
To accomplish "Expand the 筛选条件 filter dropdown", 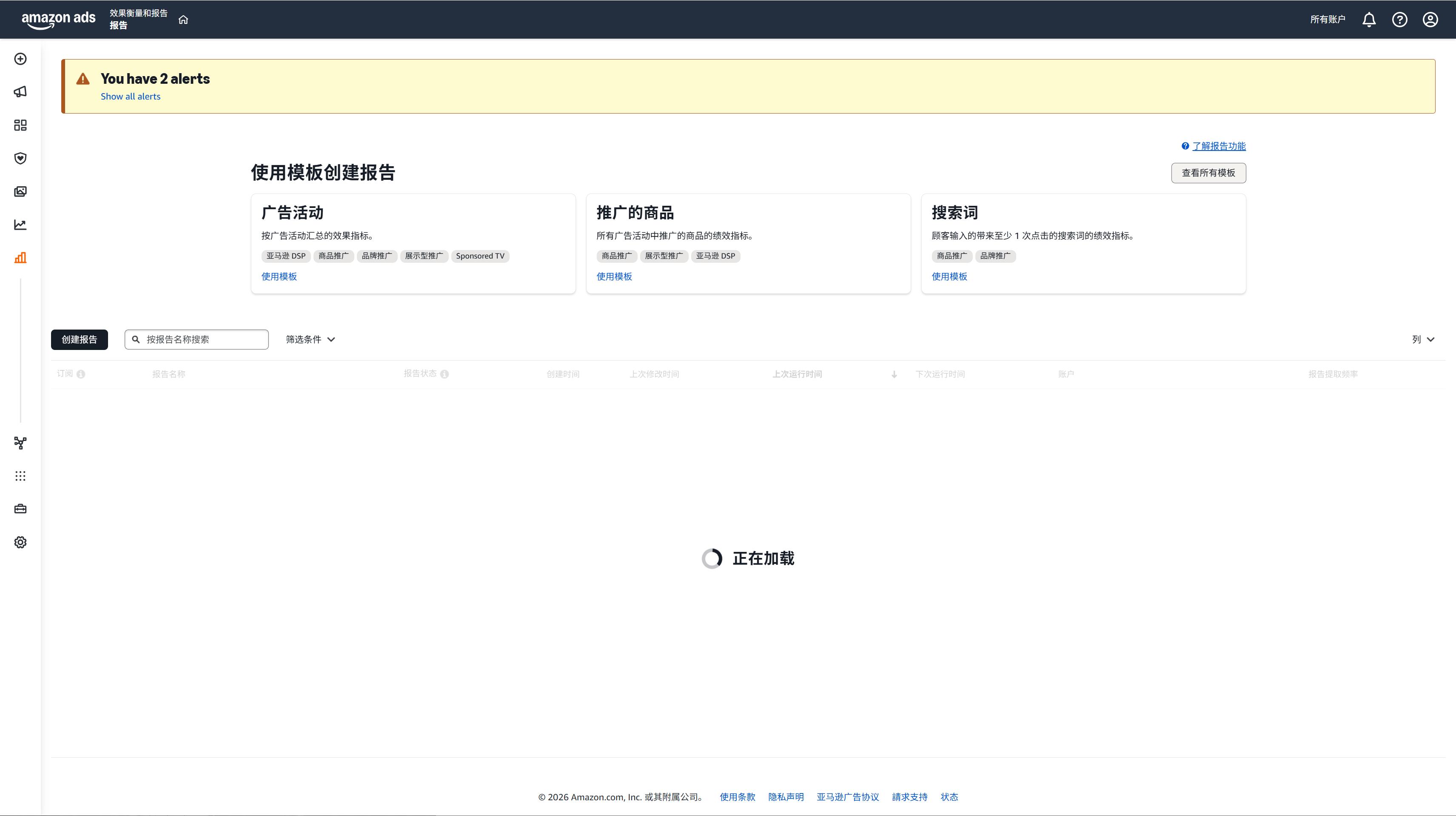I will (311, 340).
